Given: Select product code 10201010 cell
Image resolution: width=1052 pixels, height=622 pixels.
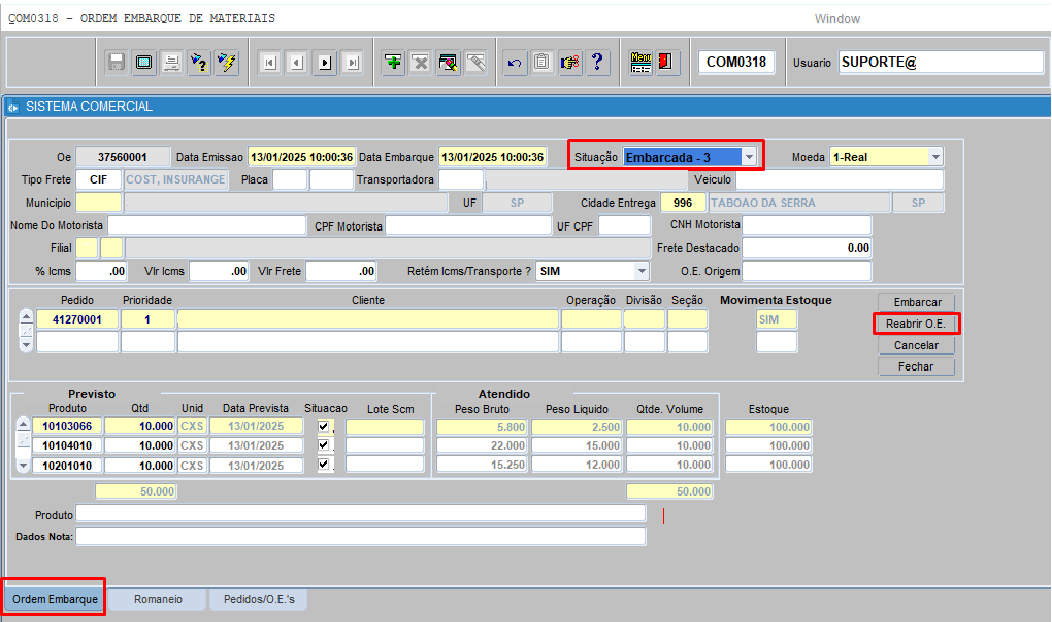Looking at the screenshot, I should coord(67,465).
